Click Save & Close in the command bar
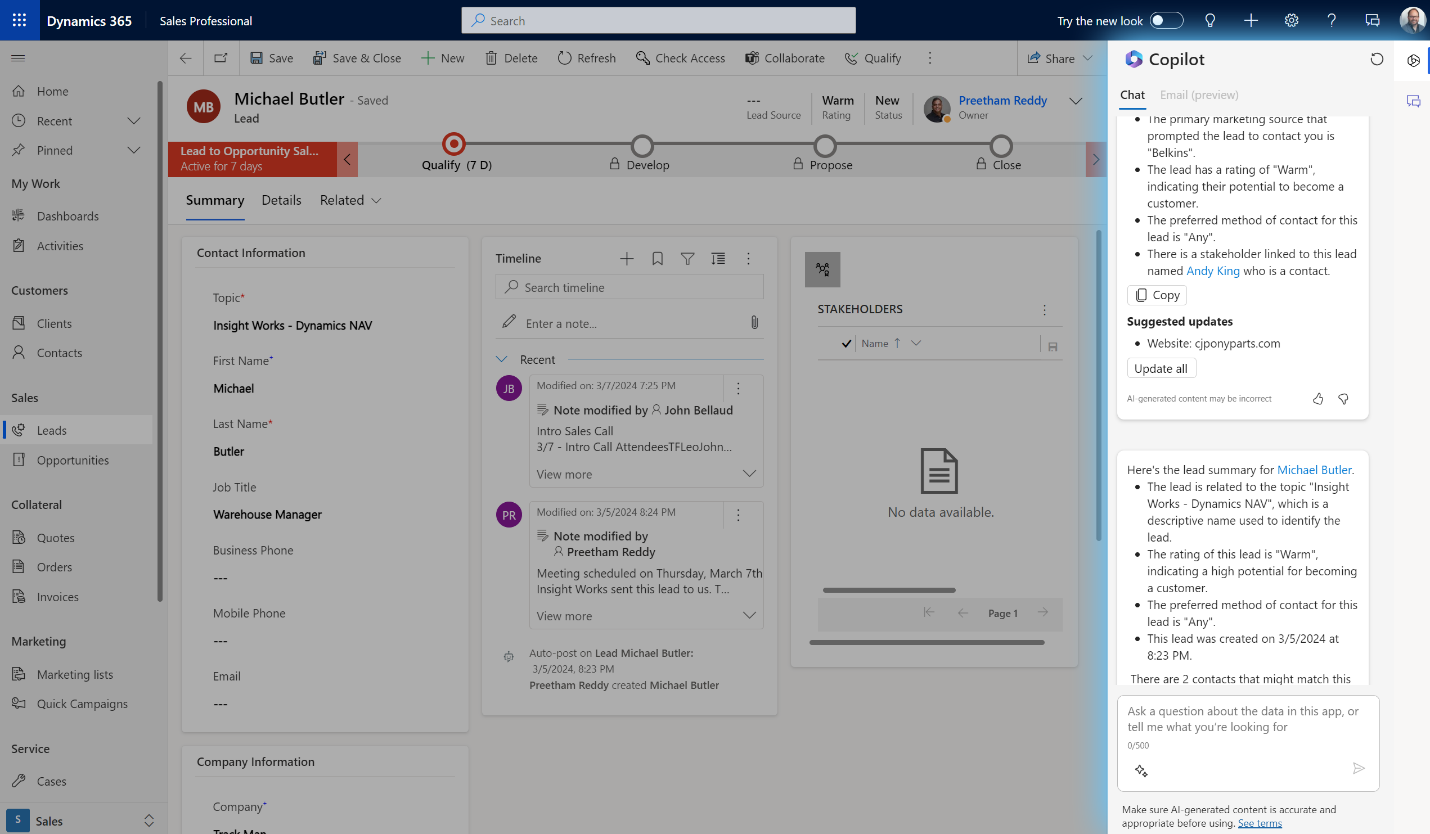The width and height of the screenshot is (1430, 834). coord(357,58)
